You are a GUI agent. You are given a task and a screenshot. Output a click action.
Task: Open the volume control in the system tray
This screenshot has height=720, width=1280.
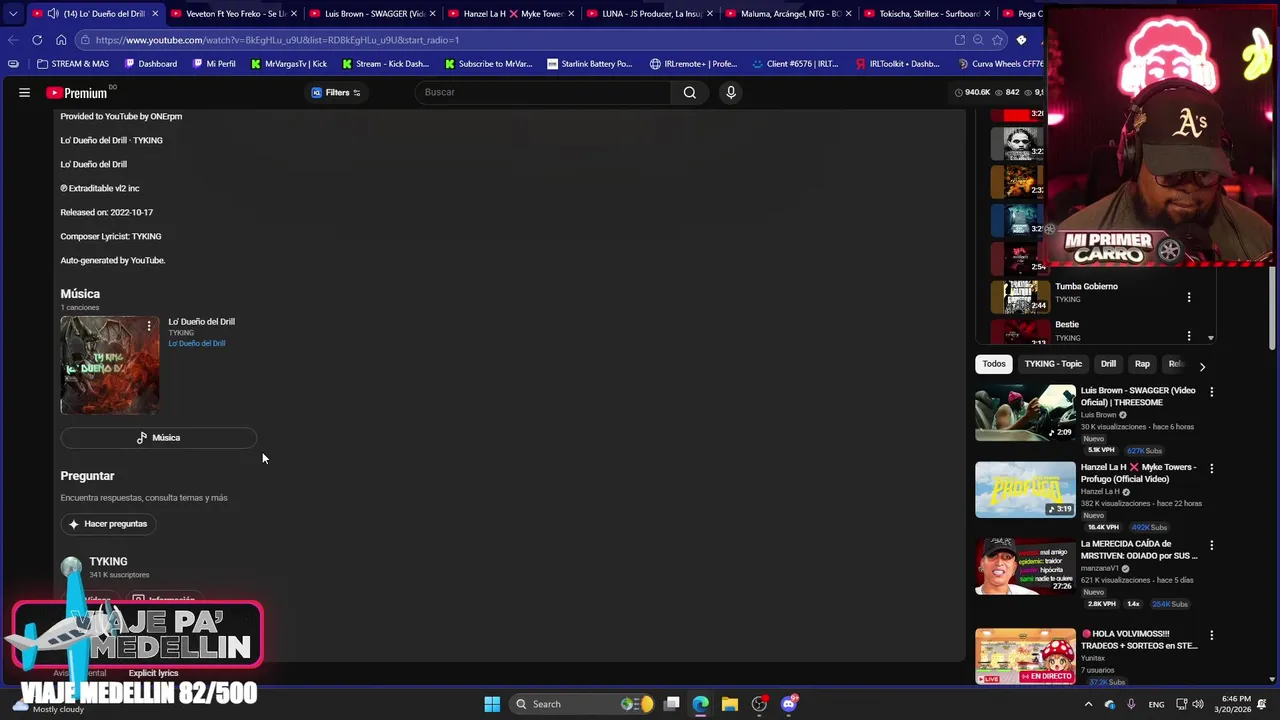tap(1198, 704)
